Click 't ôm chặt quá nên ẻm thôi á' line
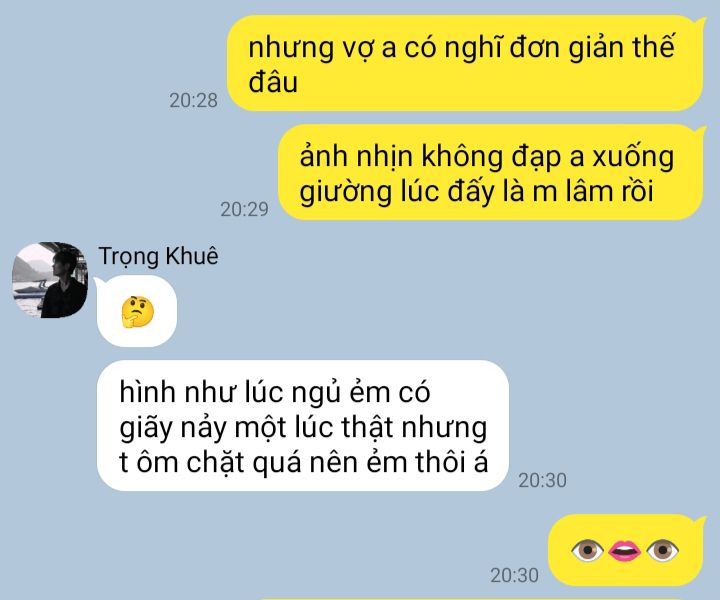Viewport: 720px width, 600px height. click(x=304, y=462)
